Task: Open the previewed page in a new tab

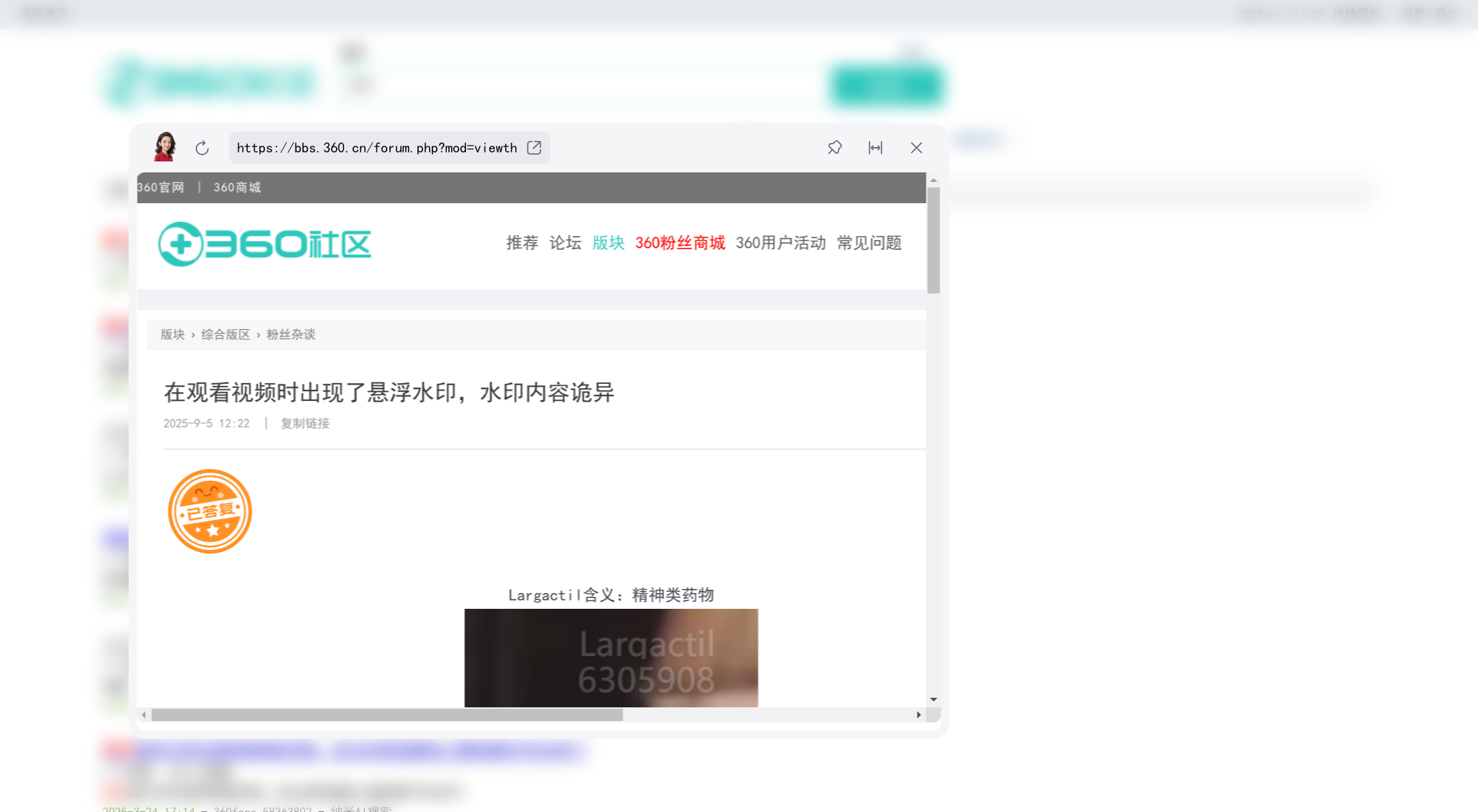Action: 534,148
